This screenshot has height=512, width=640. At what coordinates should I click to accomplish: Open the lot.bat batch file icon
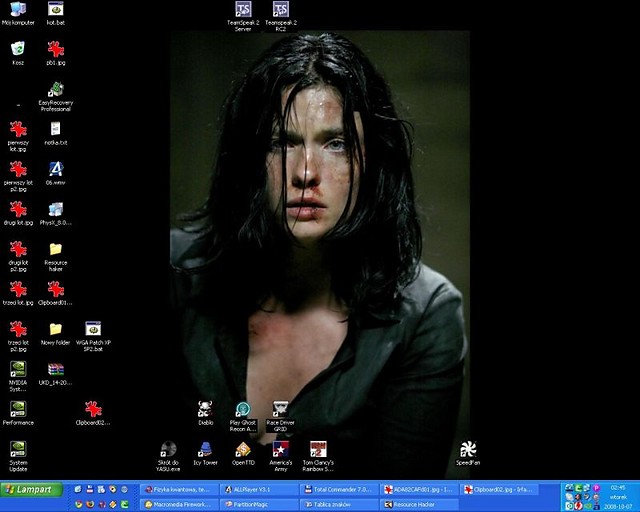point(56,13)
